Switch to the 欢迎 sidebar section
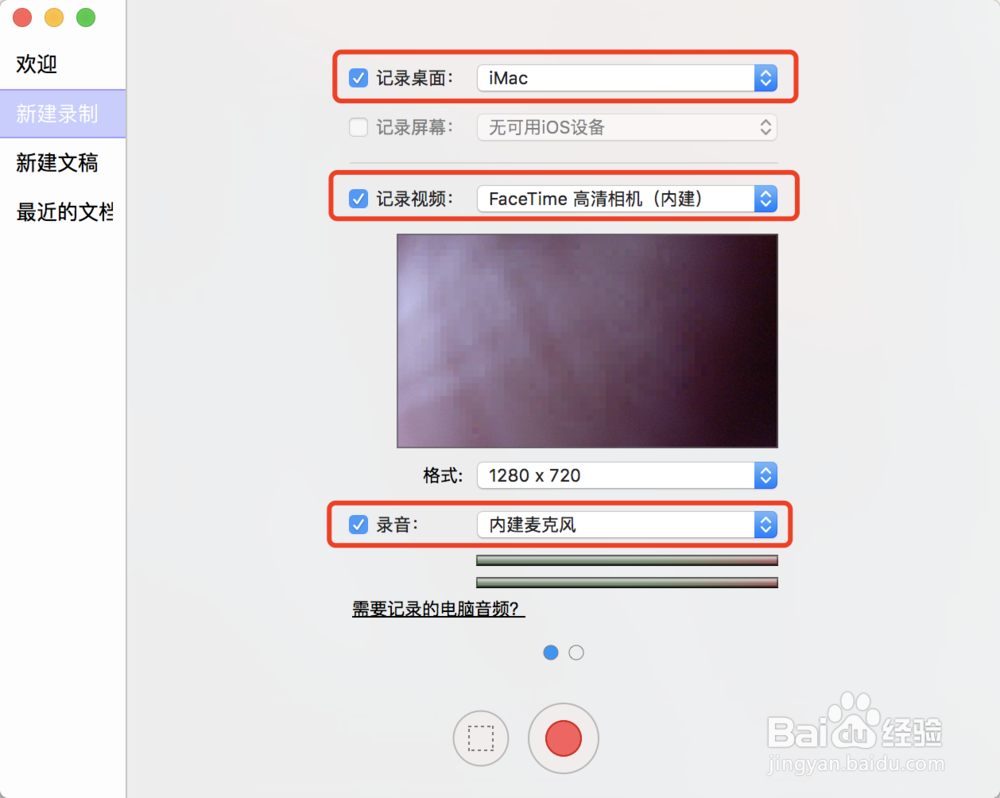The height and width of the screenshot is (798, 1000). [36, 64]
